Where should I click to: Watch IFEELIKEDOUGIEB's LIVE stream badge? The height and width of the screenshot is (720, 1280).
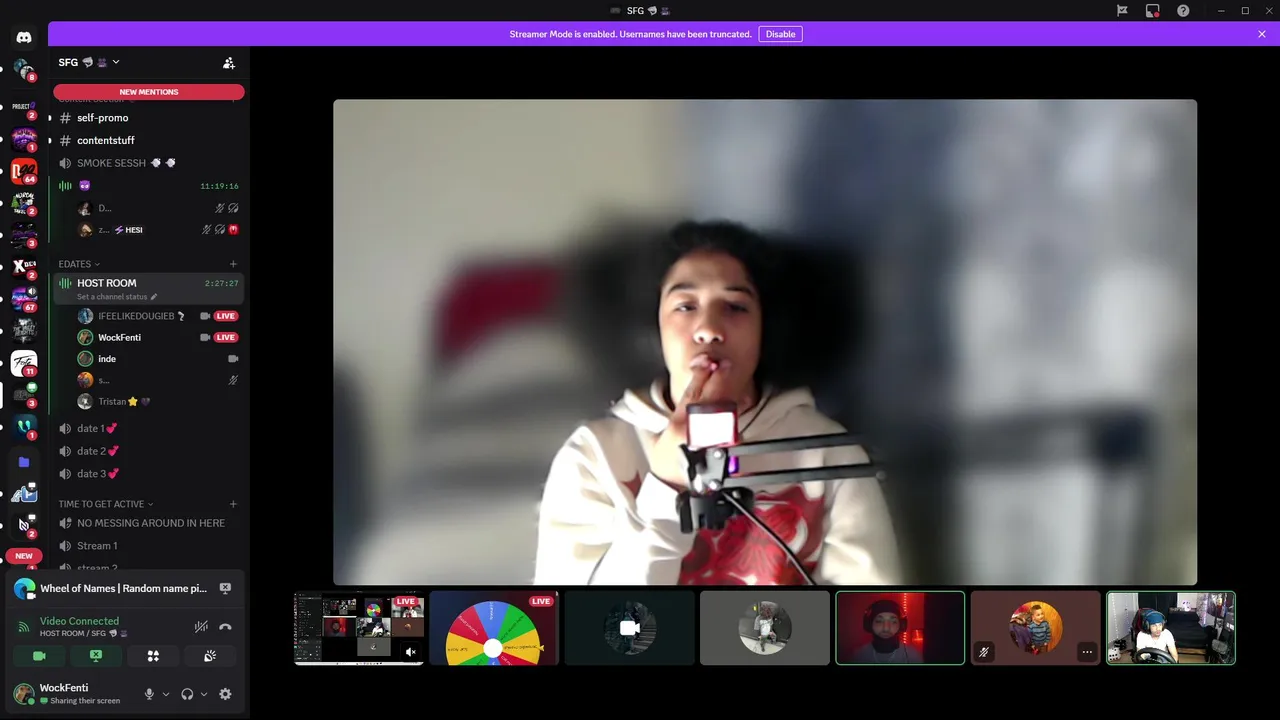[226, 316]
